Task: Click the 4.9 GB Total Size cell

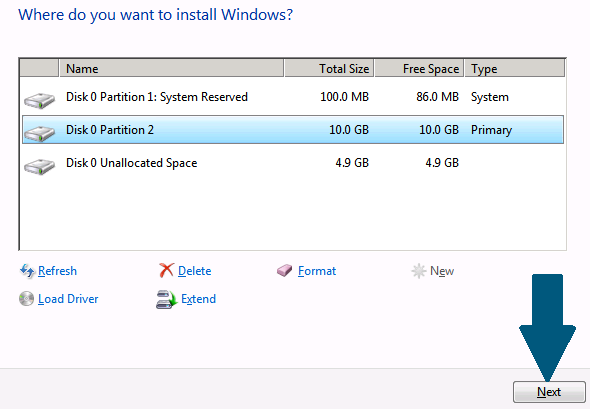Action: [x=352, y=163]
